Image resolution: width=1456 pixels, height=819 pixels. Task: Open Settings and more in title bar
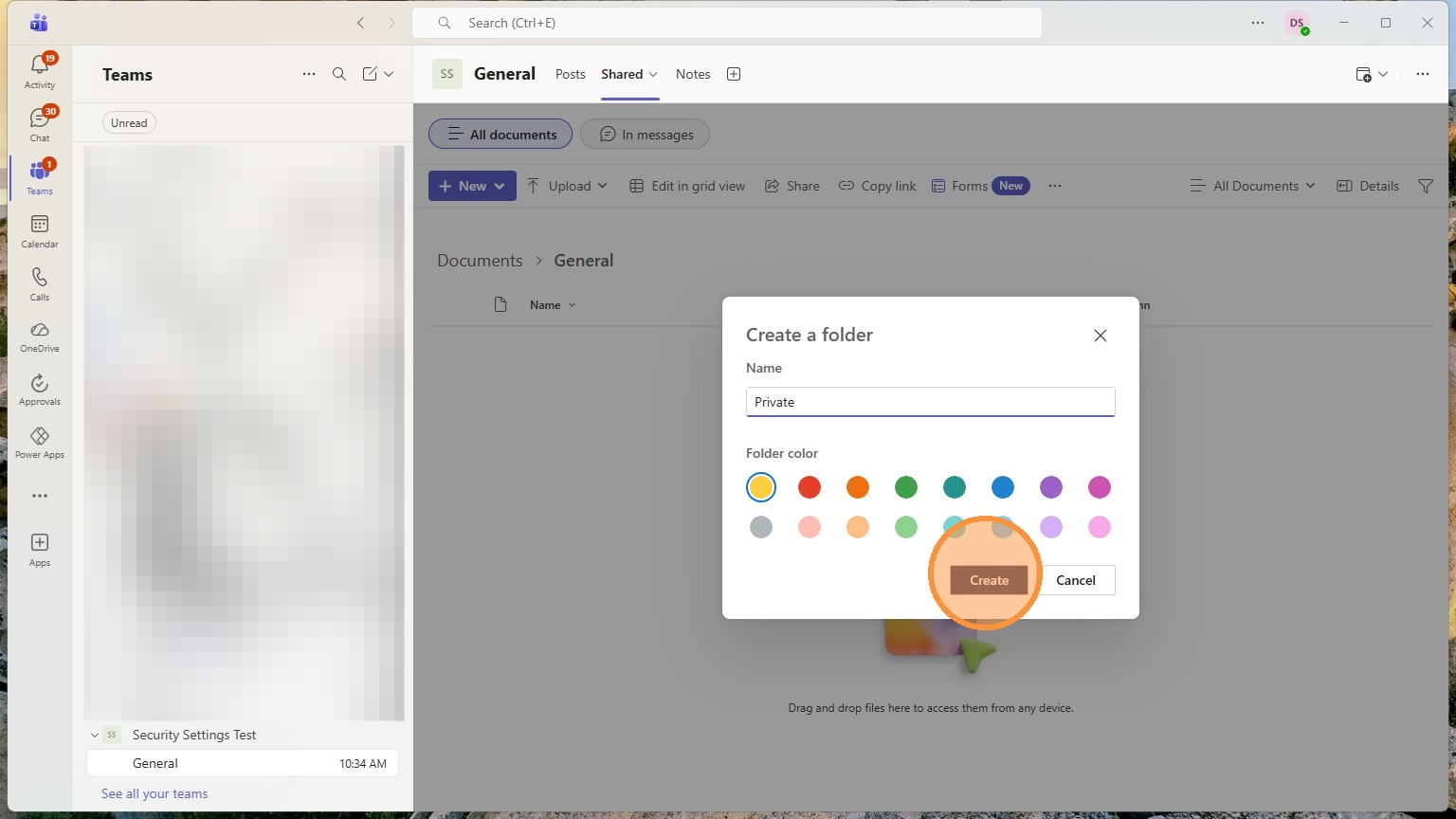pyautogui.click(x=1258, y=23)
